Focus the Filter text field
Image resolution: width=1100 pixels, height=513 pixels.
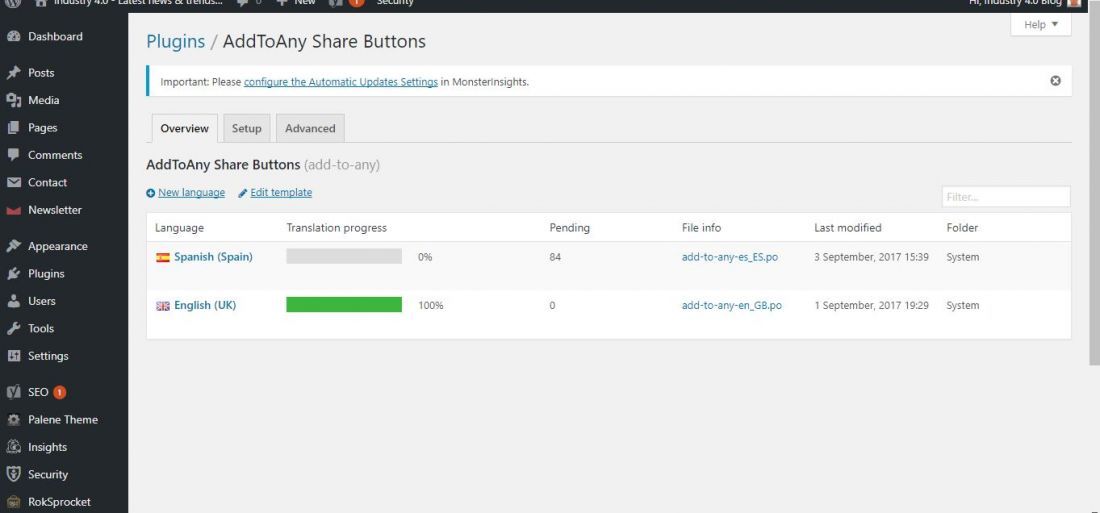(1006, 197)
